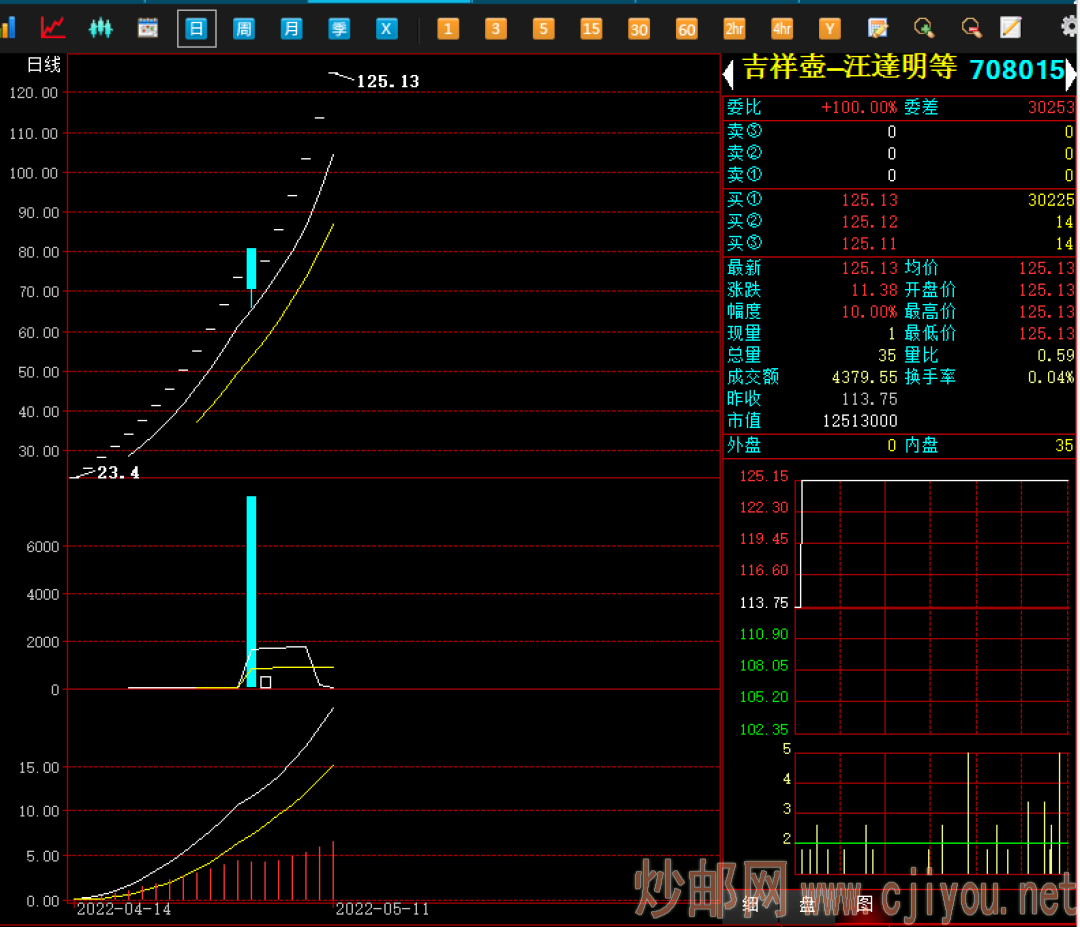Switch to the 图 tab at bottom

tap(865, 905)
